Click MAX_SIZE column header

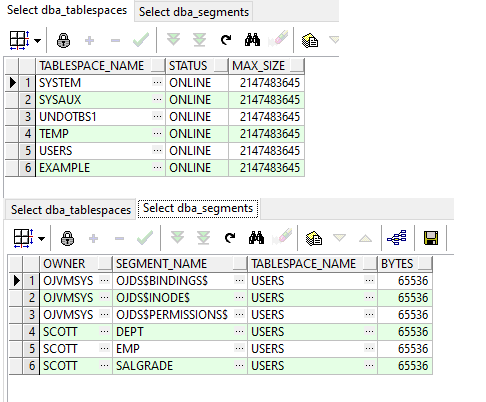click(266, 66)
